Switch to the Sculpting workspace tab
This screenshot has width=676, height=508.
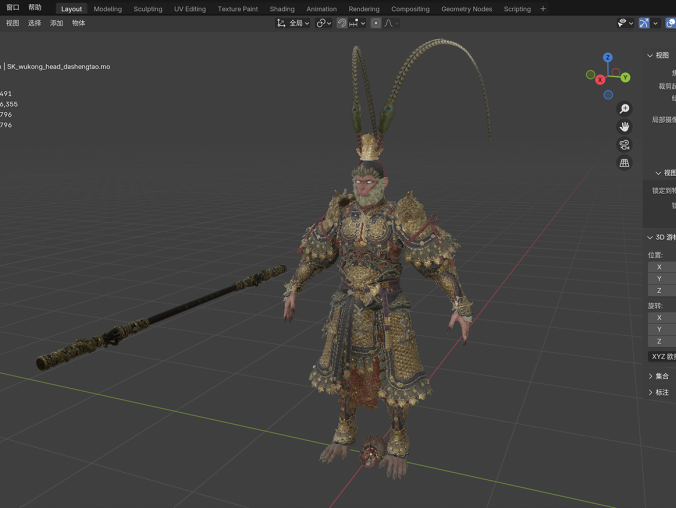coord(147,9)
